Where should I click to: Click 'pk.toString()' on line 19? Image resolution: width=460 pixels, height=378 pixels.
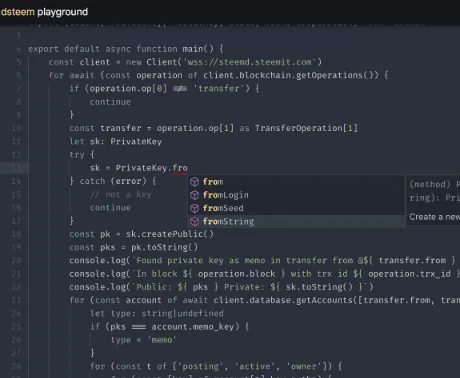164,247
